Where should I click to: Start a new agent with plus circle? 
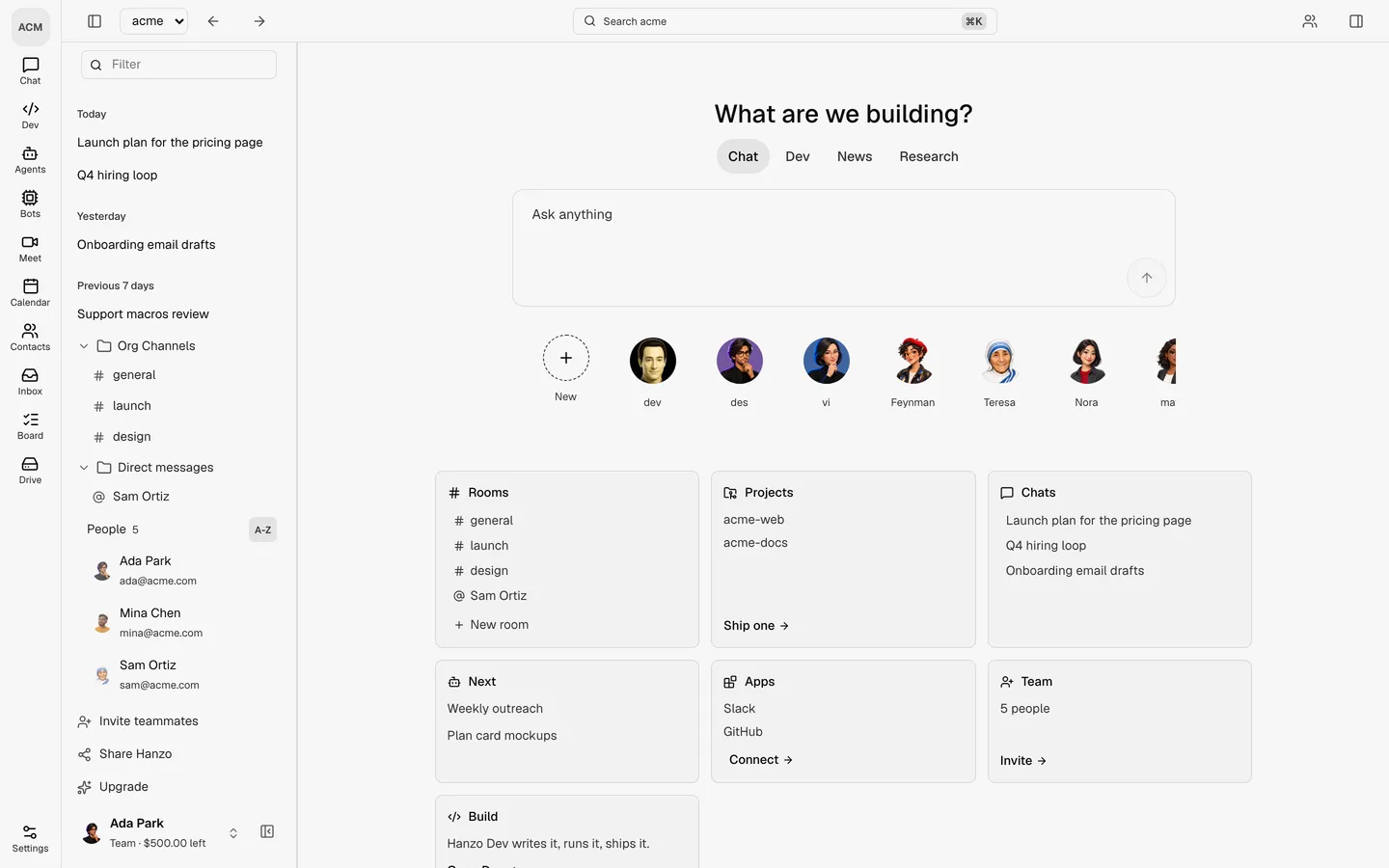click(x=566, y=358)
